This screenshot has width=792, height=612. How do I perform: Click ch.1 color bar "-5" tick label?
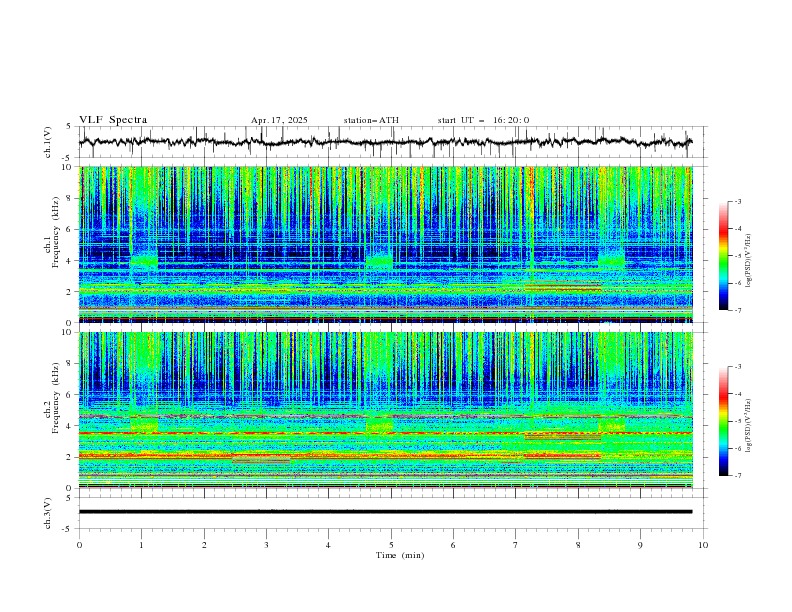[737, 256]
